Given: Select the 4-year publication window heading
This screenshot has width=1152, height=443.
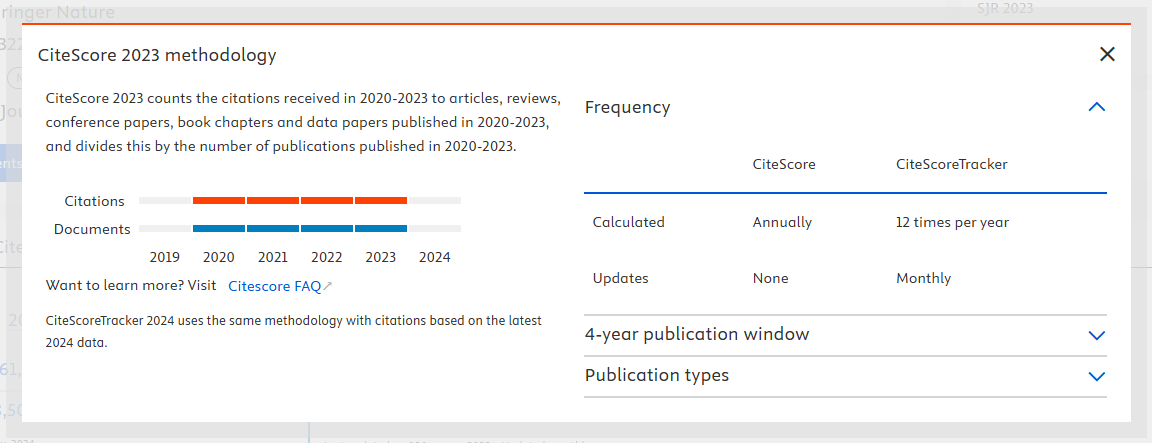Looking at the screenshot, I should point(696,334).
